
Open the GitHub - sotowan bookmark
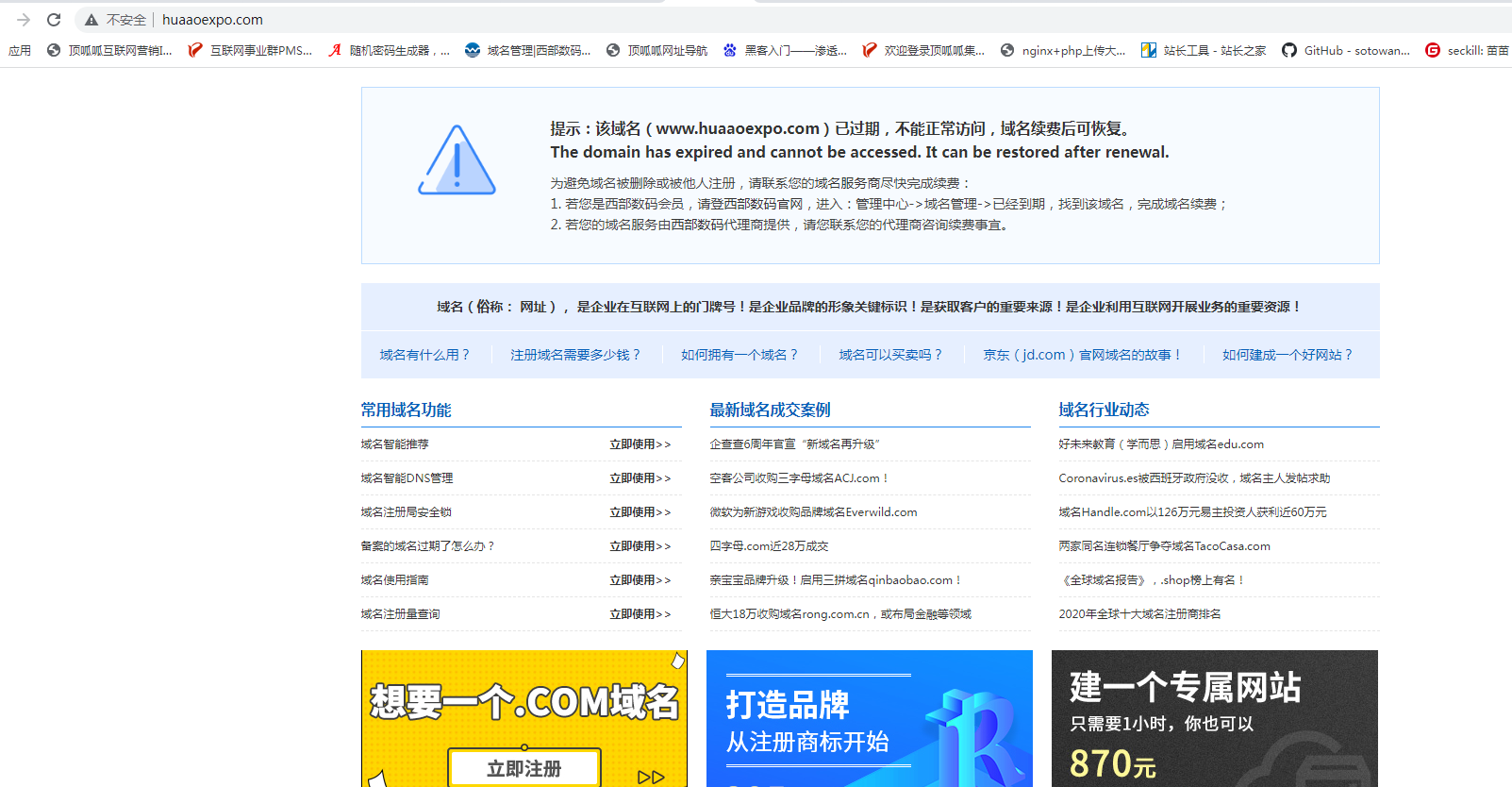[x=1346, y=51]
